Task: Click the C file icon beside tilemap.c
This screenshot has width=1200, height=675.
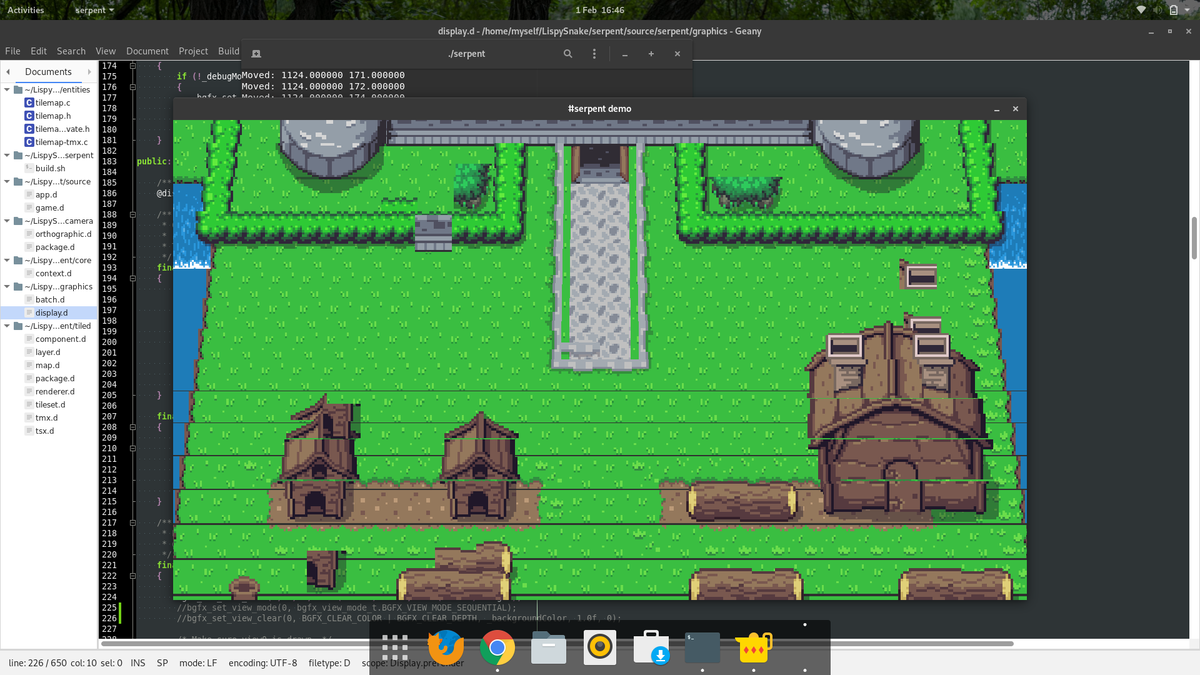Action: [x=29, y=103]
